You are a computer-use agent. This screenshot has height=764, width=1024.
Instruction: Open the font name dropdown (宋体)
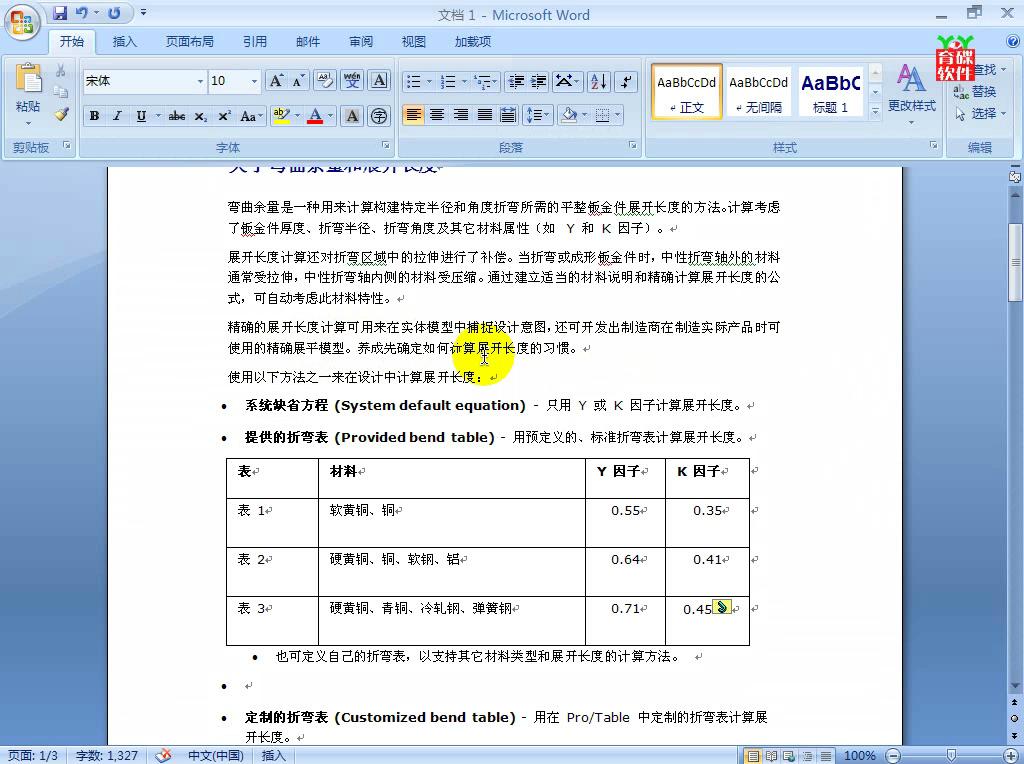[200, 81]
